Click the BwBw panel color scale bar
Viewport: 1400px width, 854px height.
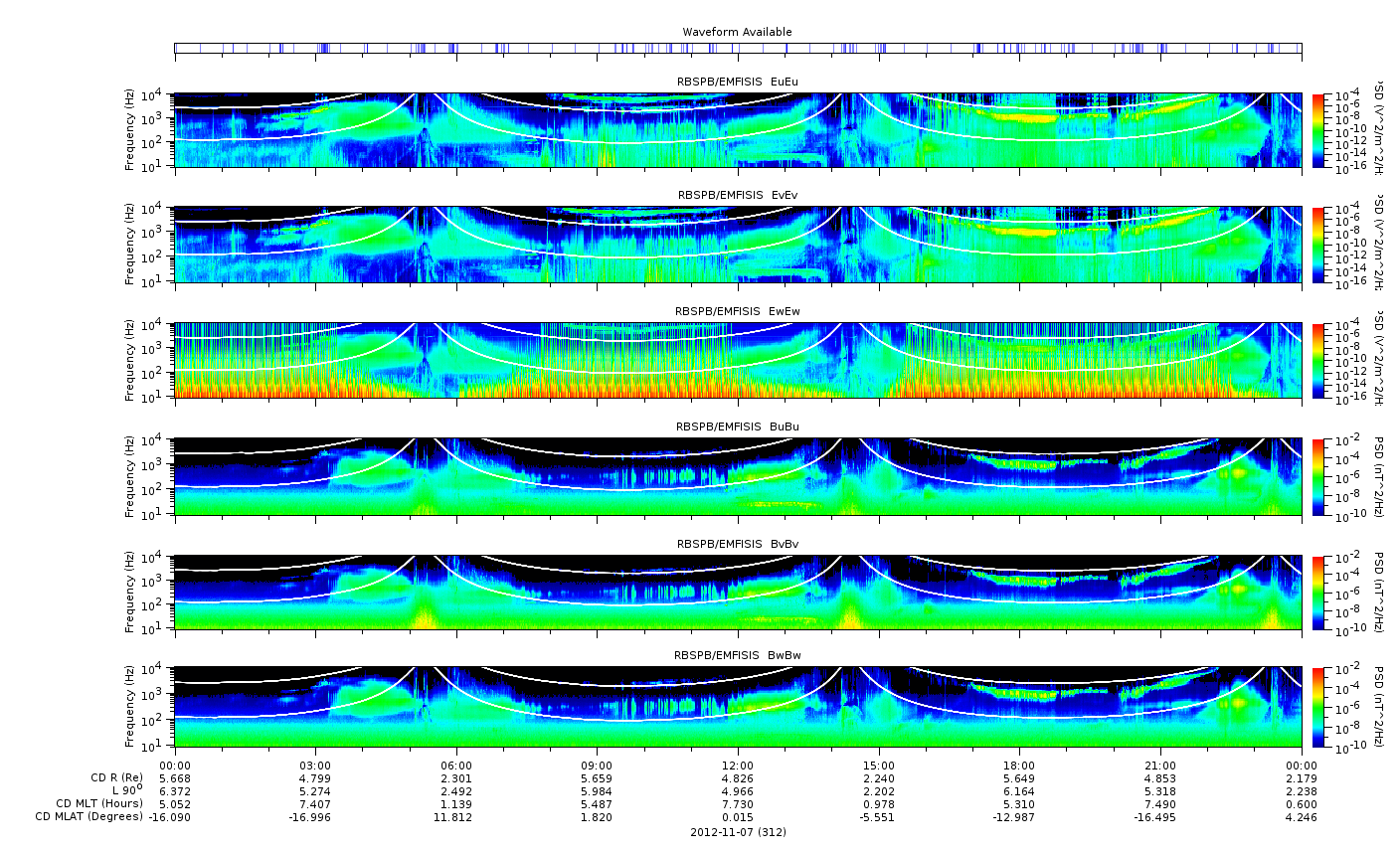1317,707
